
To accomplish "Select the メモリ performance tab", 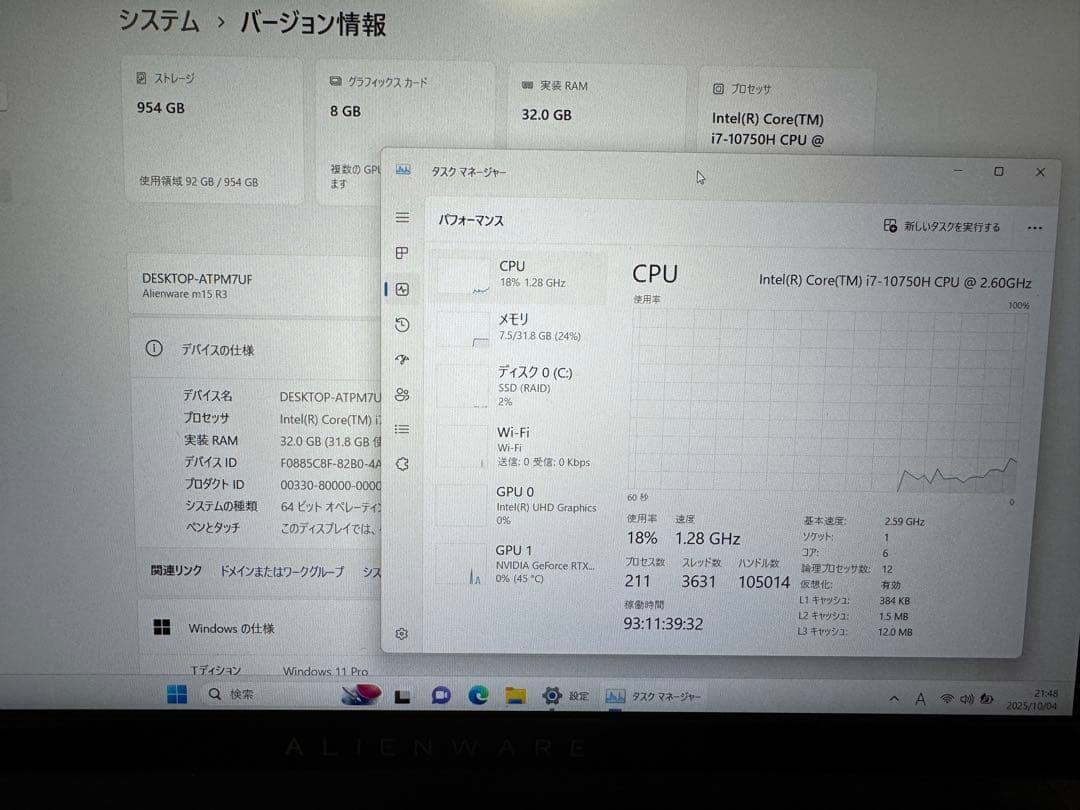I will click(x=520, y=326).
